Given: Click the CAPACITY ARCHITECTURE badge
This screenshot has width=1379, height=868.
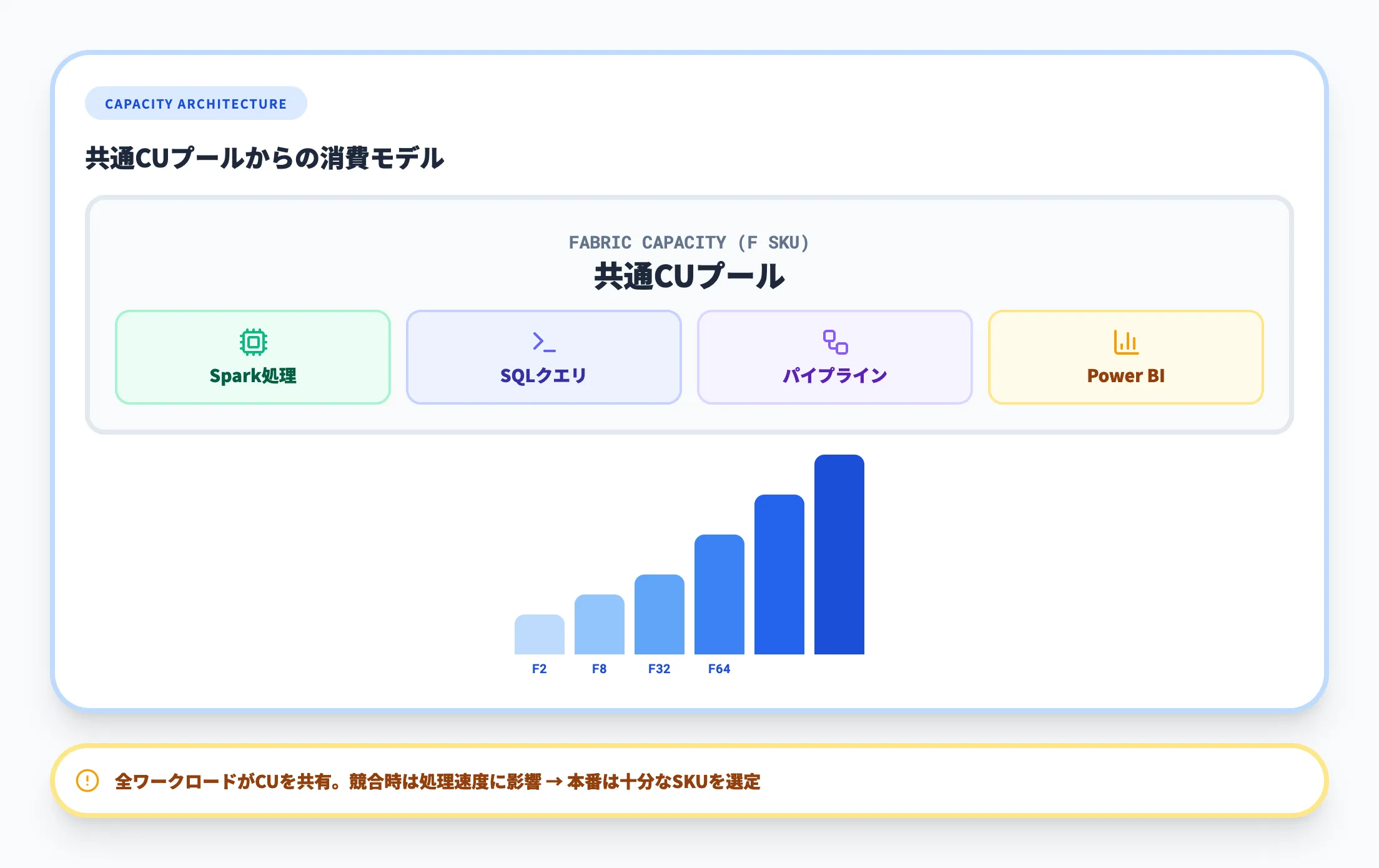Looking at the screenshot, I should (195, 103).
